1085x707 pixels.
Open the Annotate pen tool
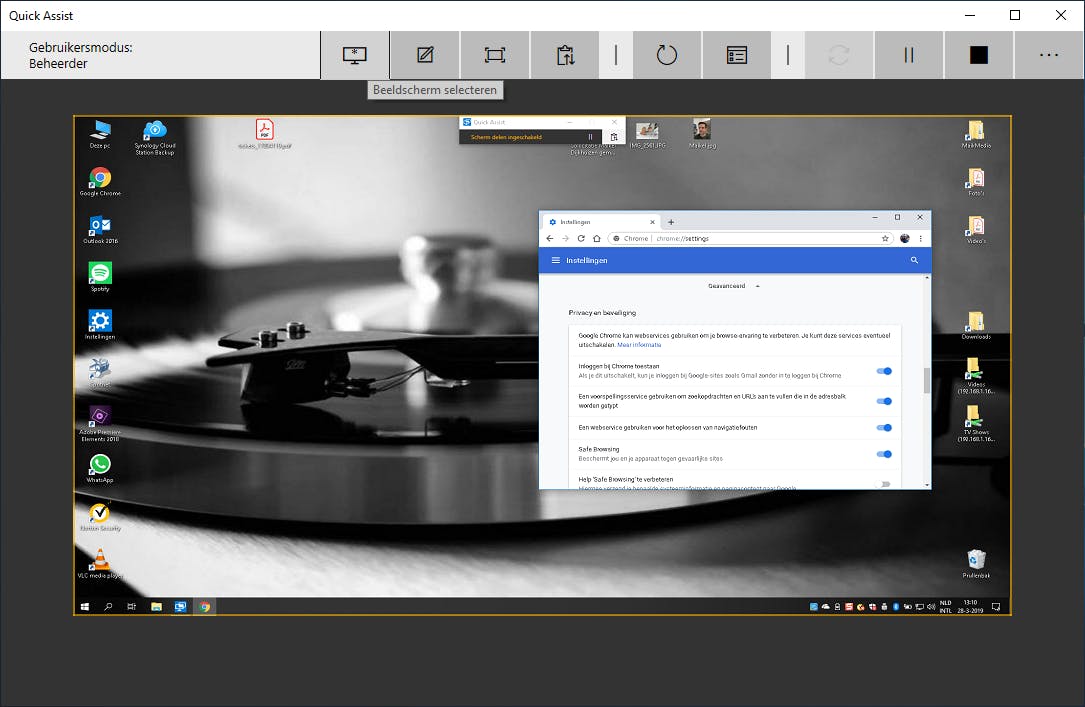pos(425,56)
